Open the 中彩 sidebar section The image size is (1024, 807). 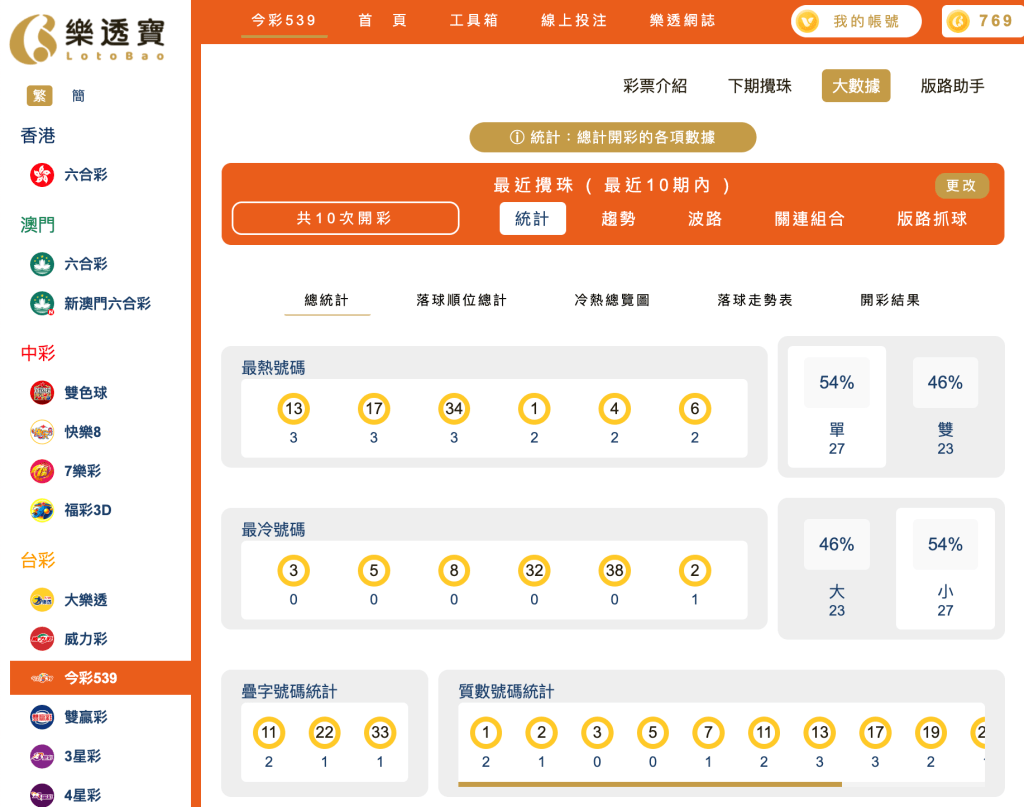tap(36, 353)
